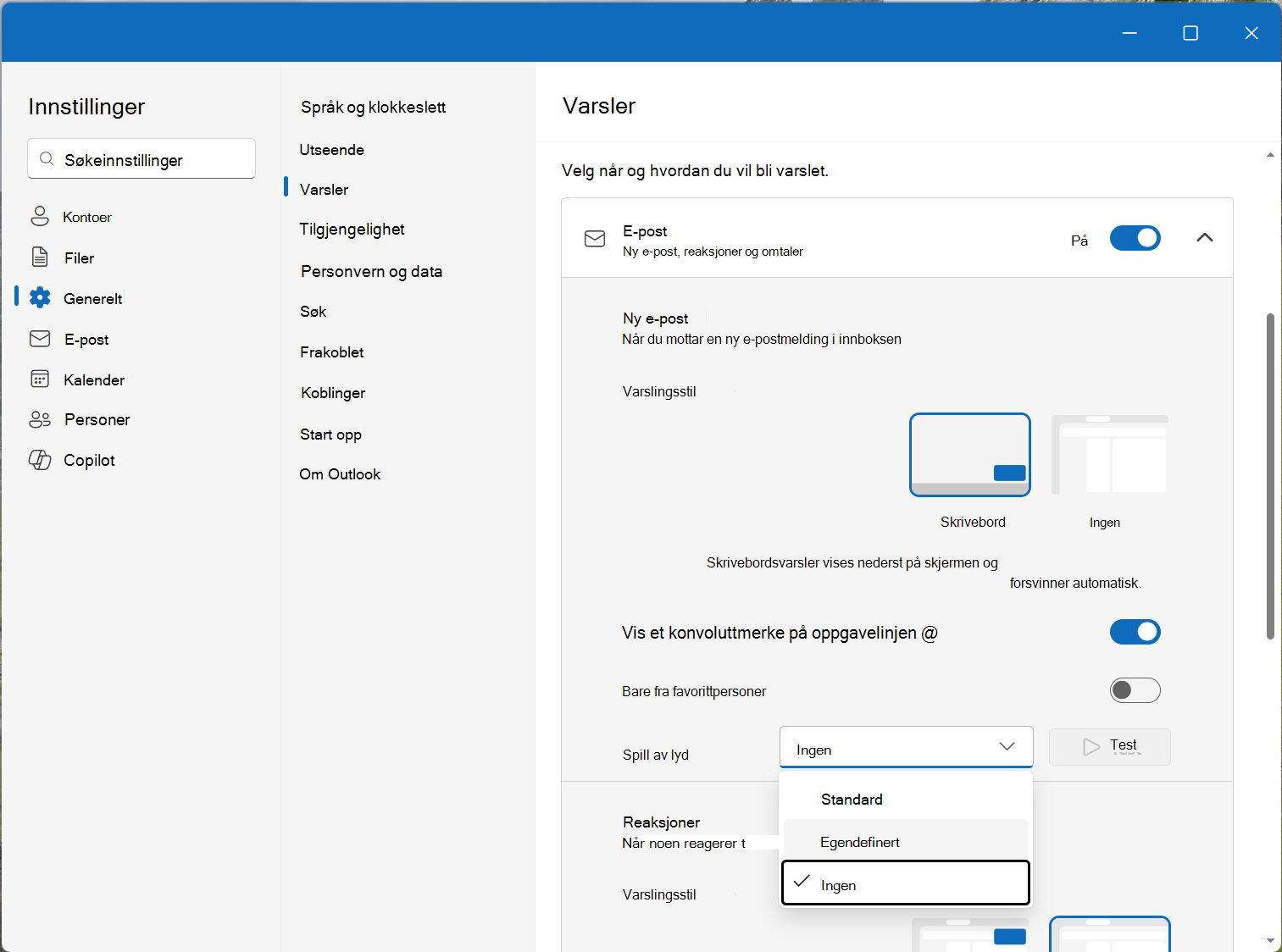Image resolution: width=1282 pixels, height=952 pixels.
Task: Collapse the E-post section chevron
Action: 1204,238
